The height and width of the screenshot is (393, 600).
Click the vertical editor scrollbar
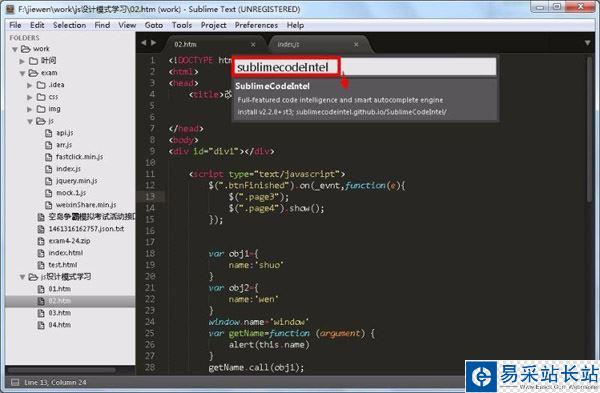589,130
